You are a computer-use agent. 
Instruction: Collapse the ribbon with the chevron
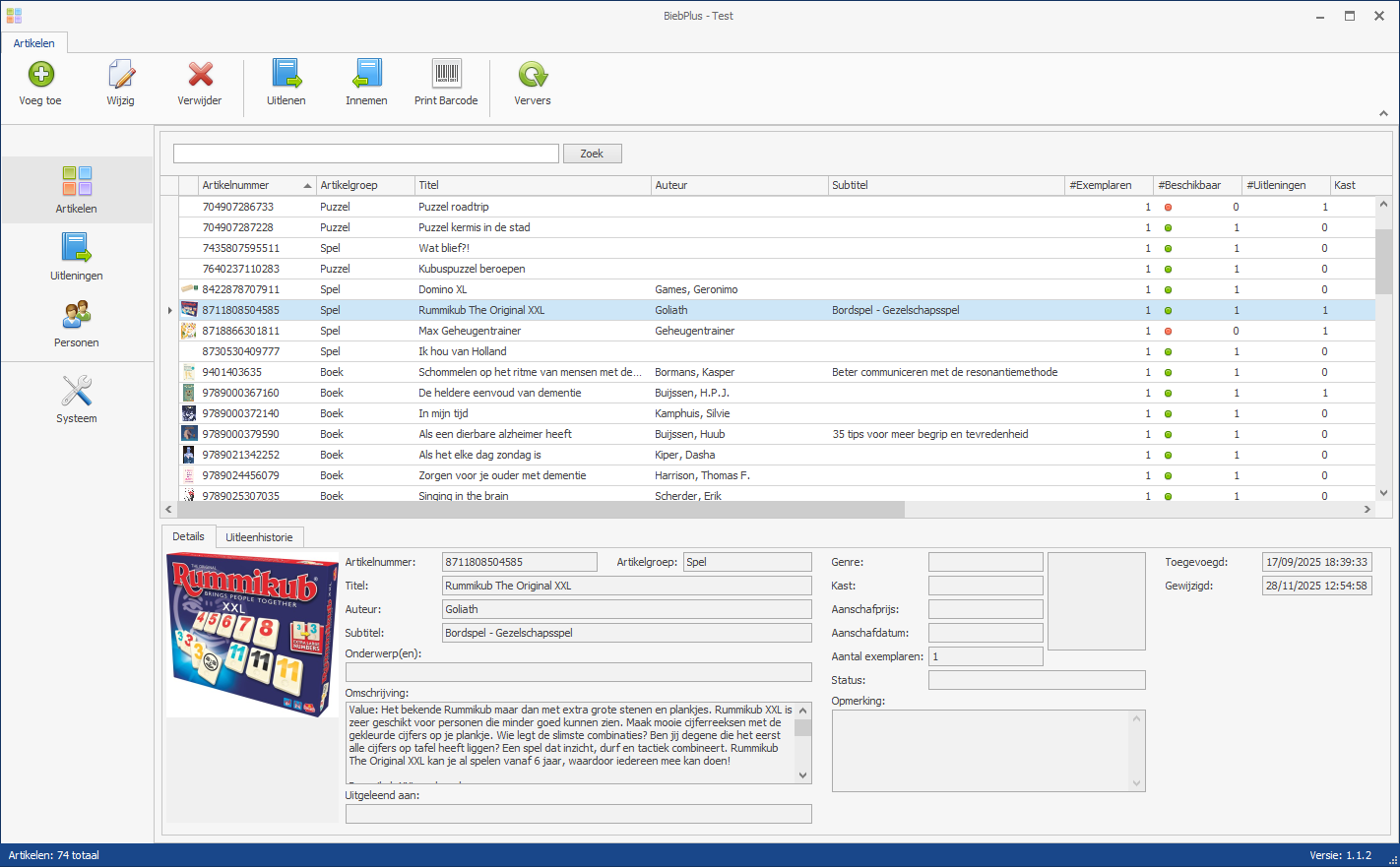pos(1383,114)
